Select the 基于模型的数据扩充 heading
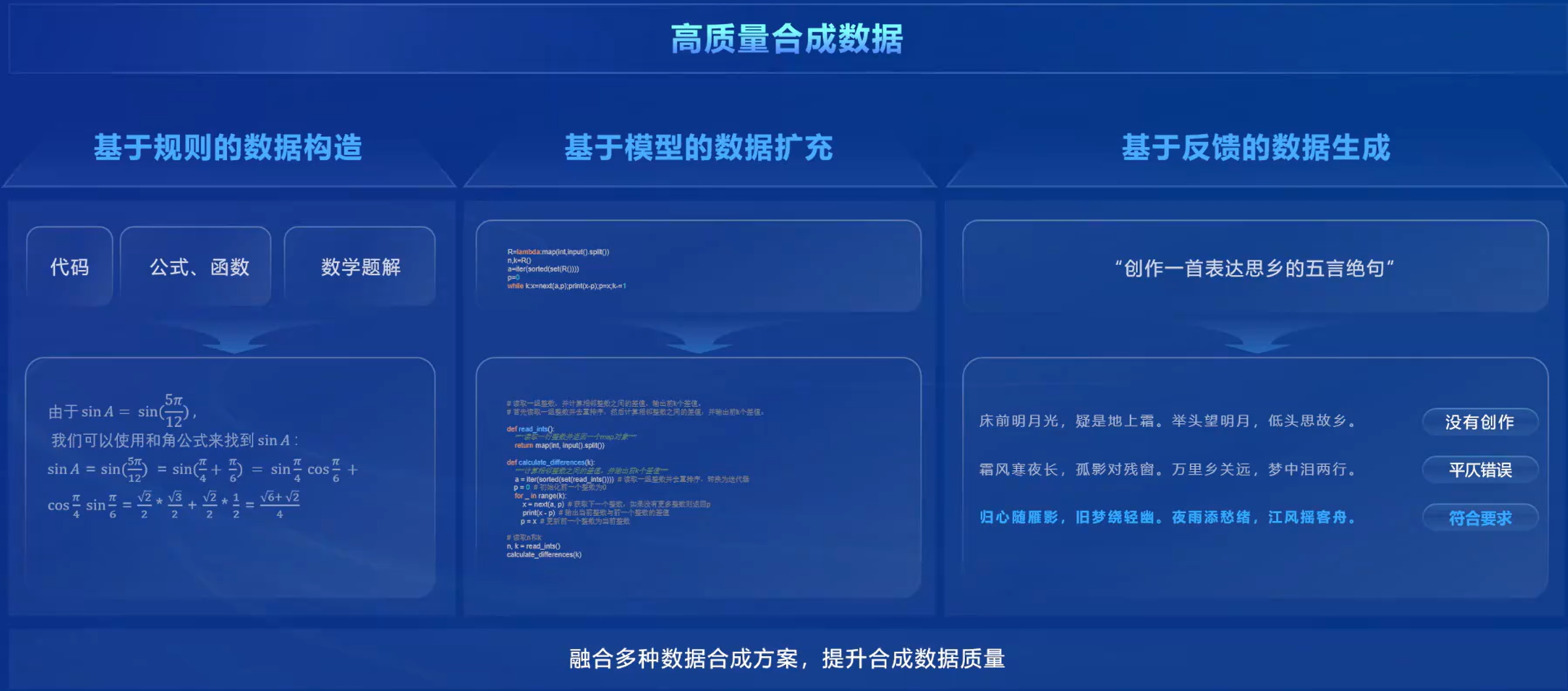The height and width of the screenshot is (691, 1568). 699,147
